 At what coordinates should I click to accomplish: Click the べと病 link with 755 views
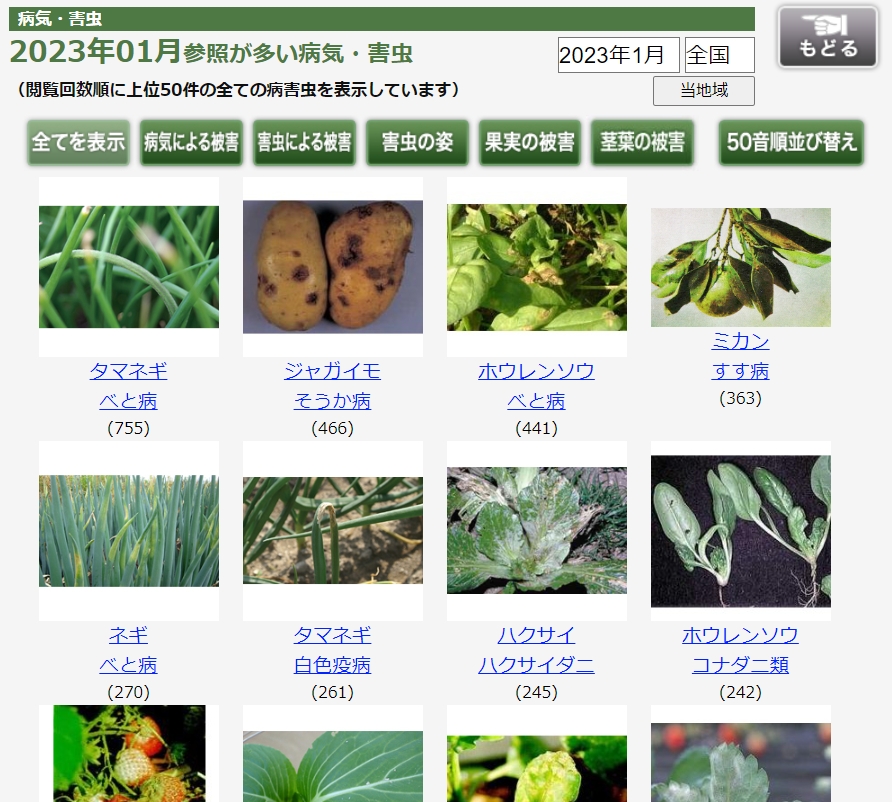pos(129,401)
